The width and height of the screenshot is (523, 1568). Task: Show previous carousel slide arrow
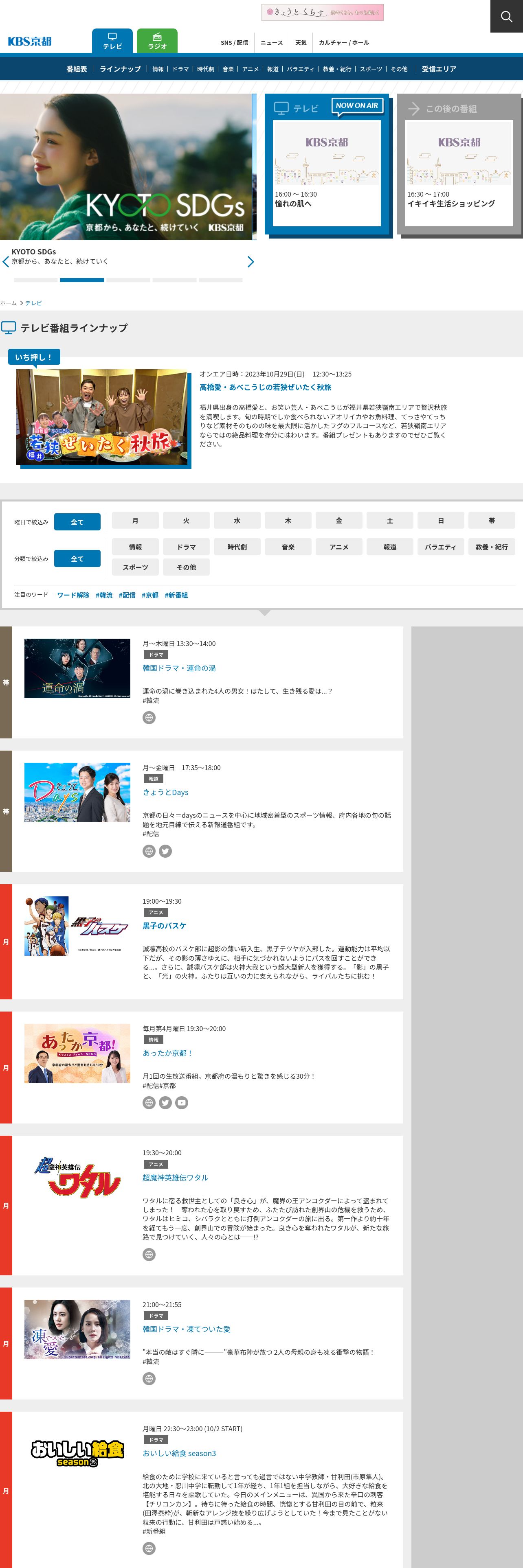5,262
